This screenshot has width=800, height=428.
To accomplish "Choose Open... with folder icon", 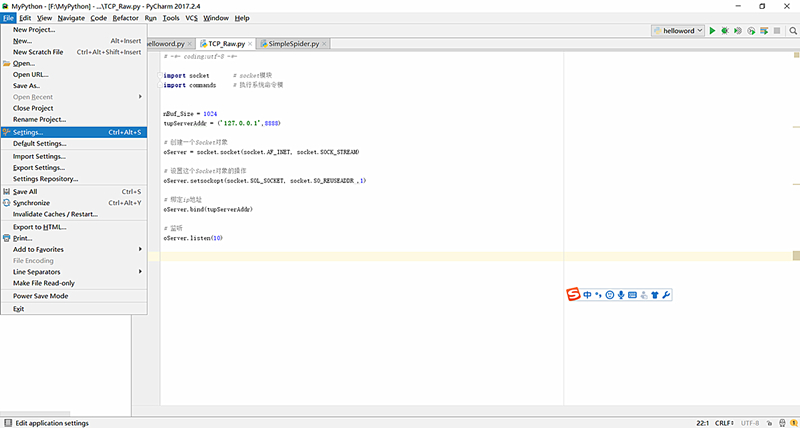I will click(x=74, y=63).
